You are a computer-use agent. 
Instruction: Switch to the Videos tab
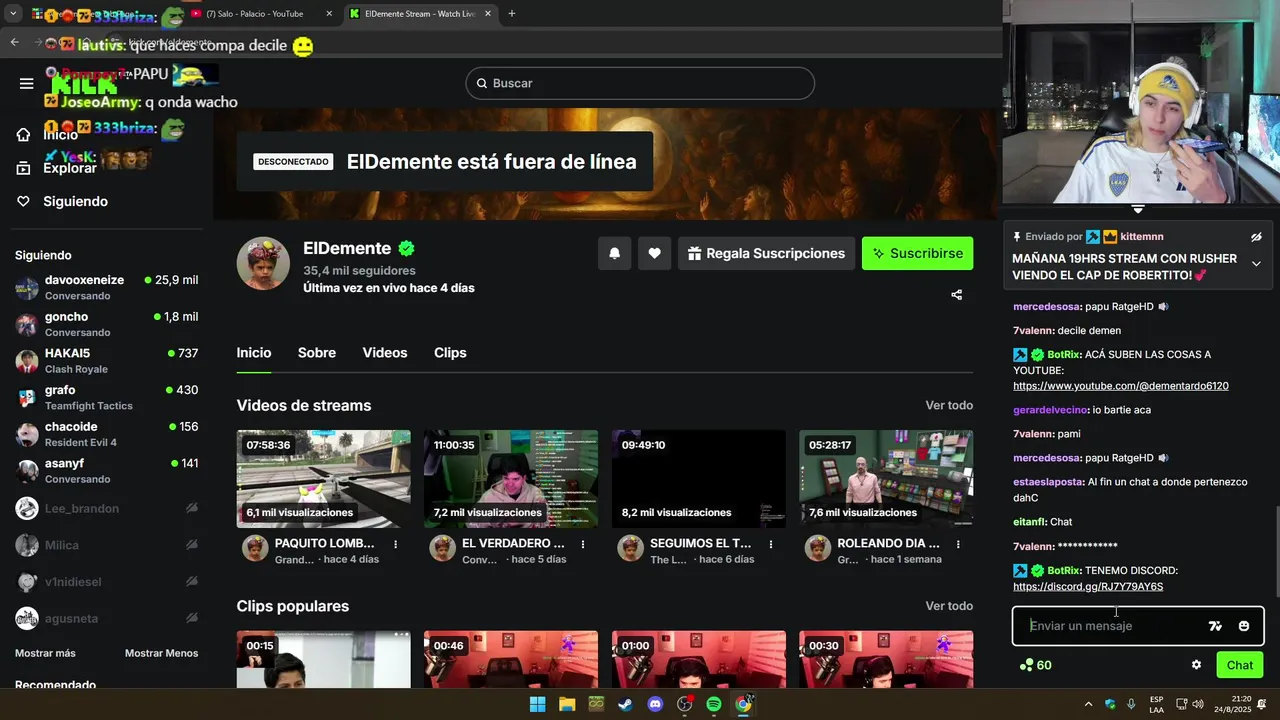click(385, 353)
